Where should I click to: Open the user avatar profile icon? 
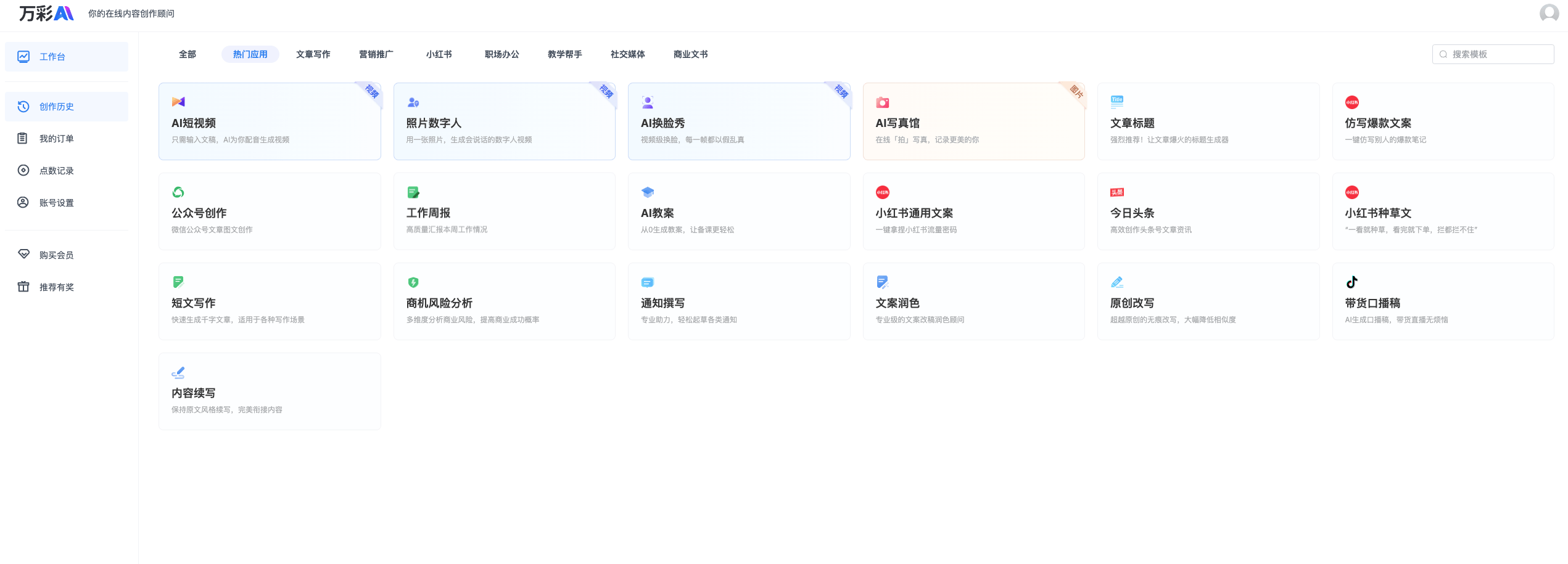coord(1549,13)
